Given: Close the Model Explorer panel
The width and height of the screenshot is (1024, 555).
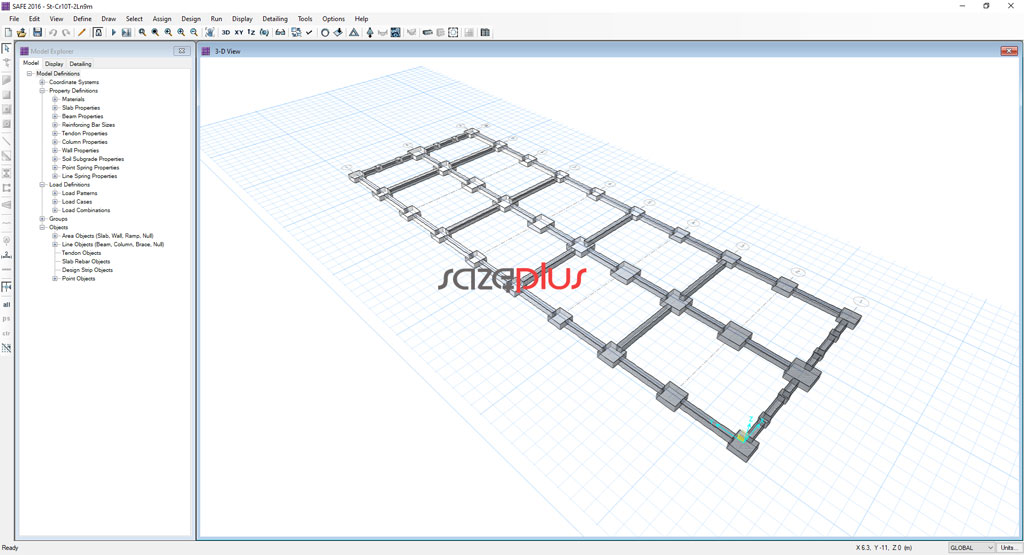Looking at the screenshot, I should coord(182,51).
